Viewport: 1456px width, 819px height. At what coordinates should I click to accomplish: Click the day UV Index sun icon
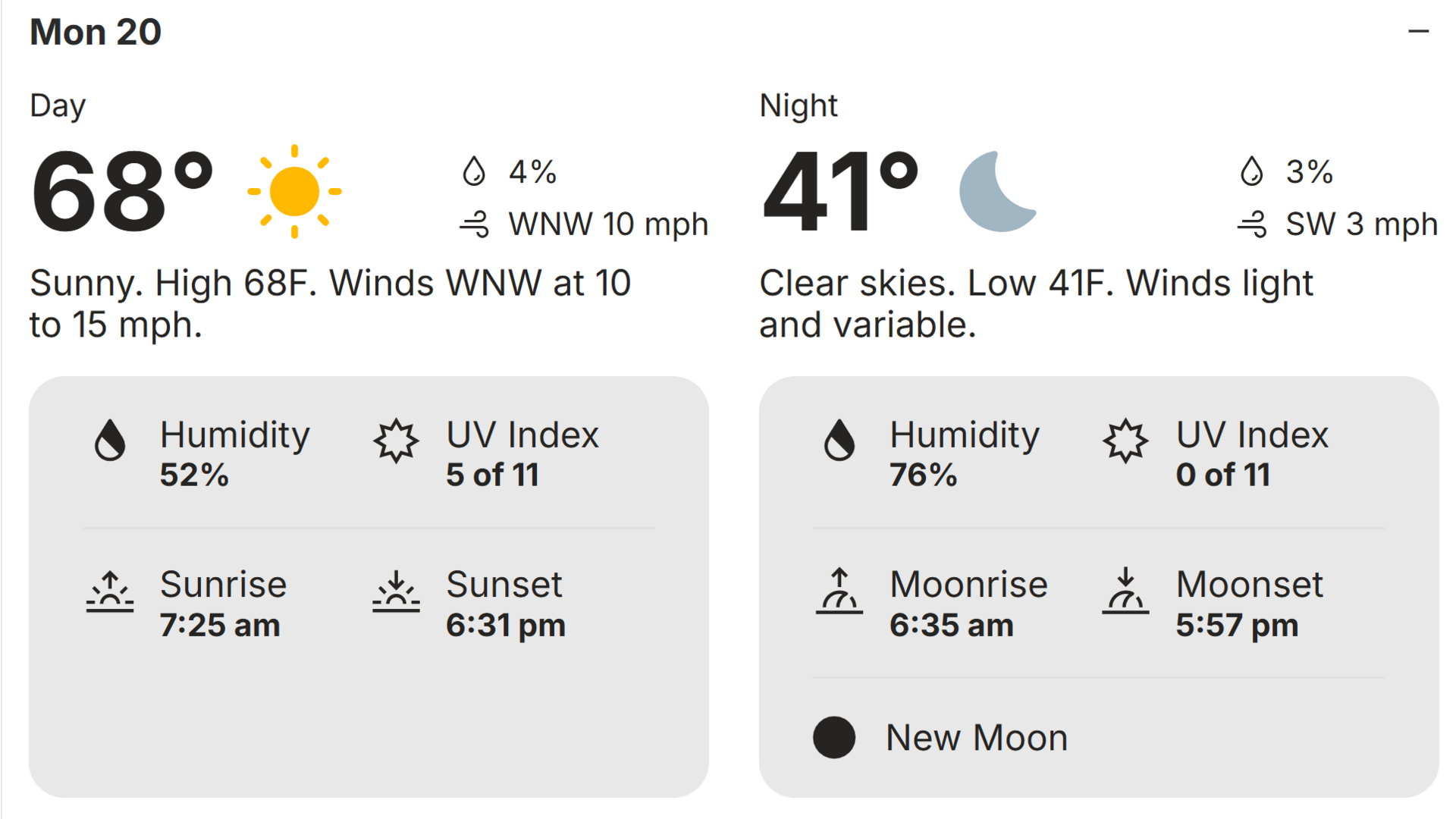(396, 440)
